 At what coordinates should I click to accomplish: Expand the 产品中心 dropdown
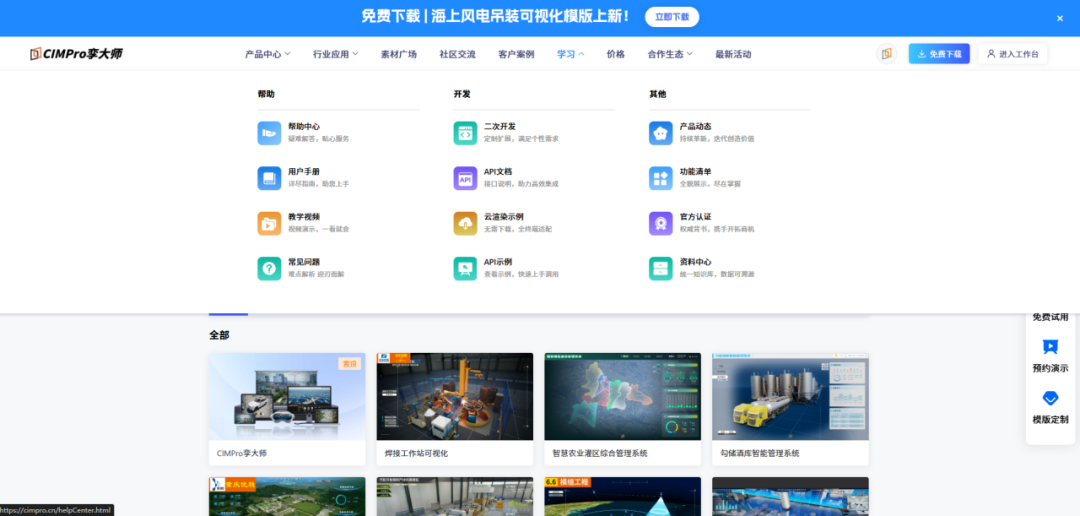click(x=268, y=54)
